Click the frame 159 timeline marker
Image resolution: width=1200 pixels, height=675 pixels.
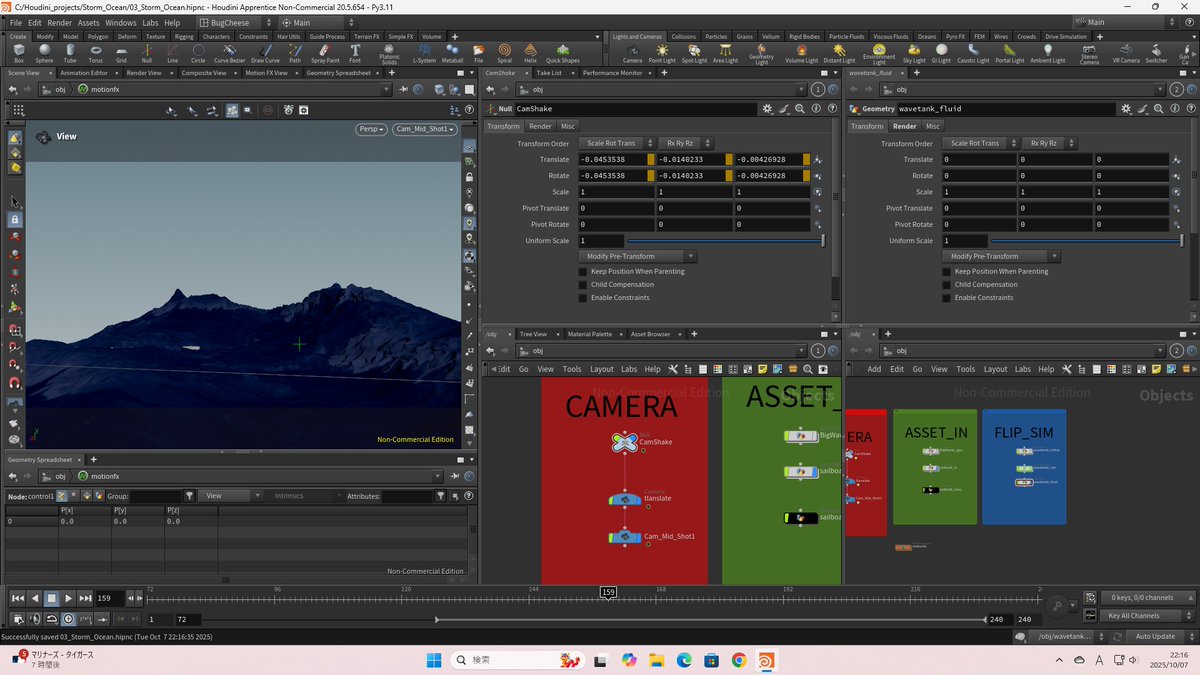[608, 592]
